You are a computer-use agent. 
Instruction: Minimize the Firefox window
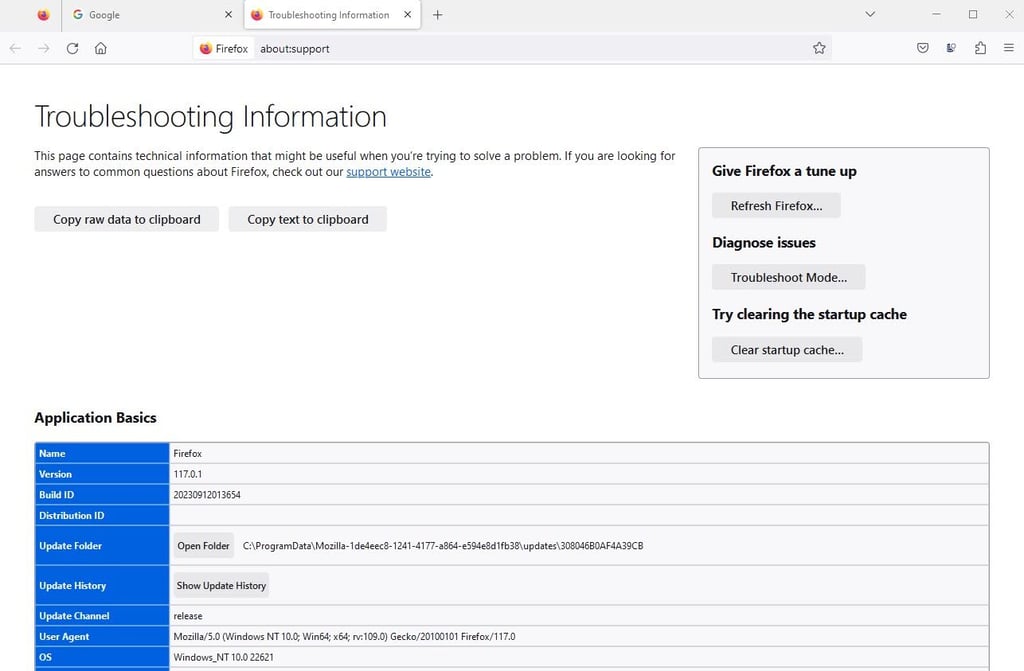pyautogui.click(x=936, y=14)
